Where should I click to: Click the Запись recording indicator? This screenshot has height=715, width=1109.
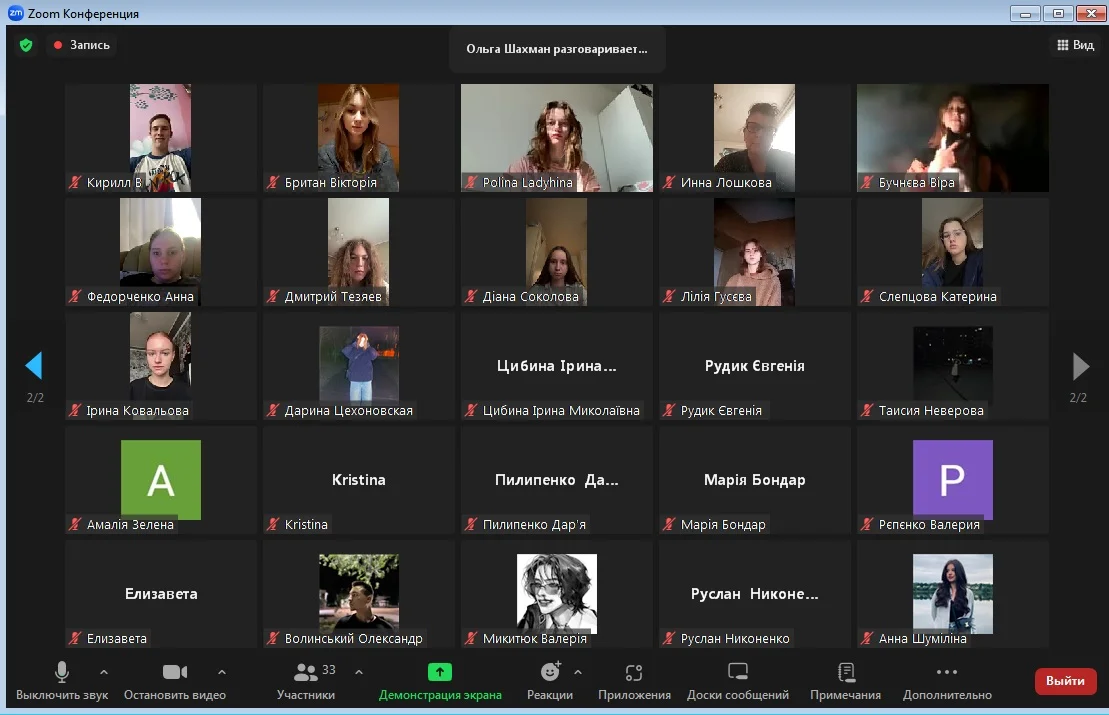(x=82, y=45)
